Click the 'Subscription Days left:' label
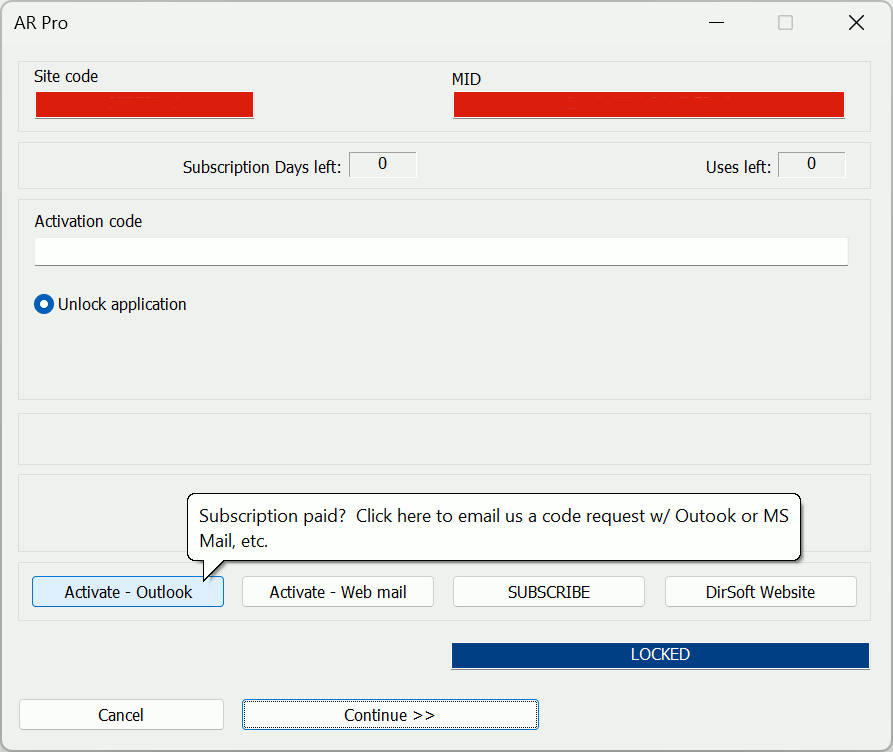Image resolution: width=893 pixels, height=752 pixels. tap(262, 167)
